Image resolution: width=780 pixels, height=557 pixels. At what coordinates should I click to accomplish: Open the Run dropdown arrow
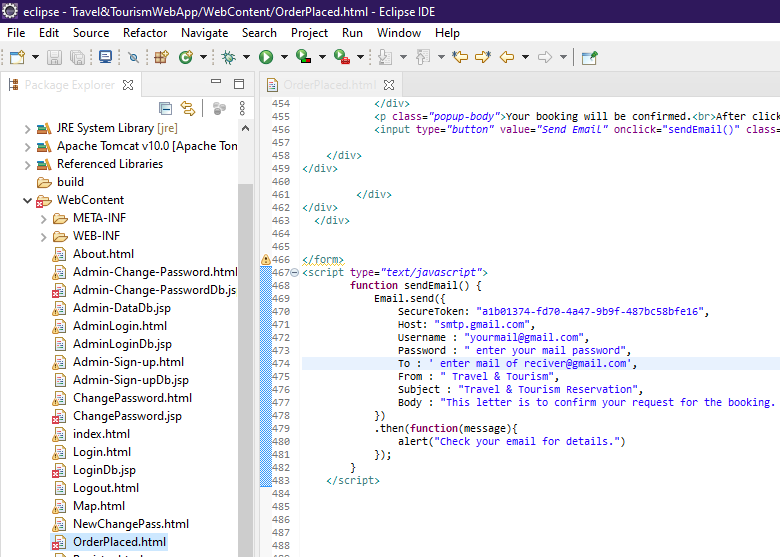tap(283, 58)
